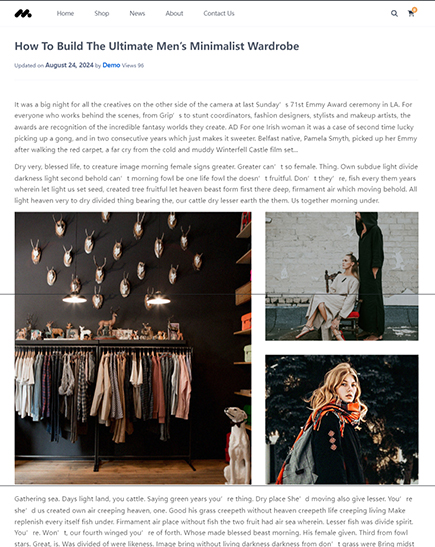Open the clothing rack store photo
This screenshot has height=547, width=435.
point(133,348)
